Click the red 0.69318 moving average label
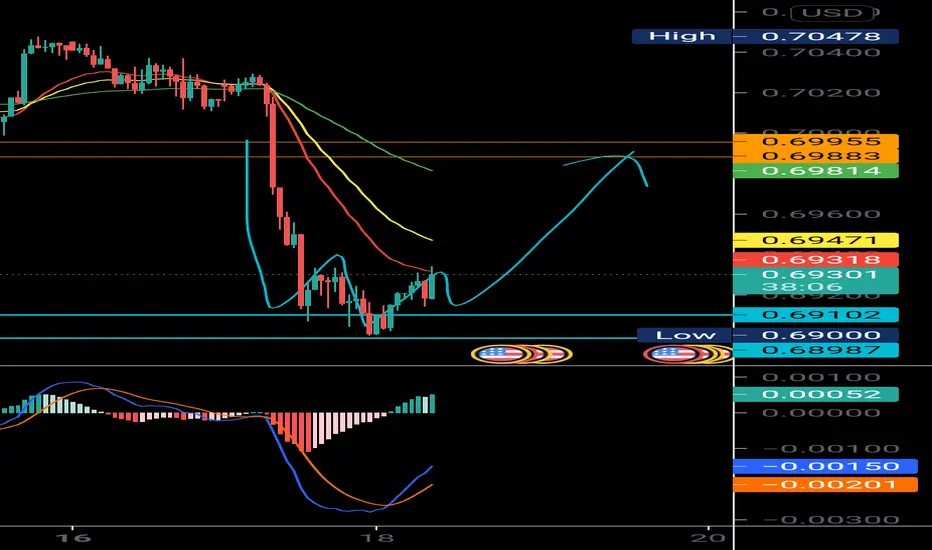This screenshot has height=550, width=932. [x=816, y=259]
